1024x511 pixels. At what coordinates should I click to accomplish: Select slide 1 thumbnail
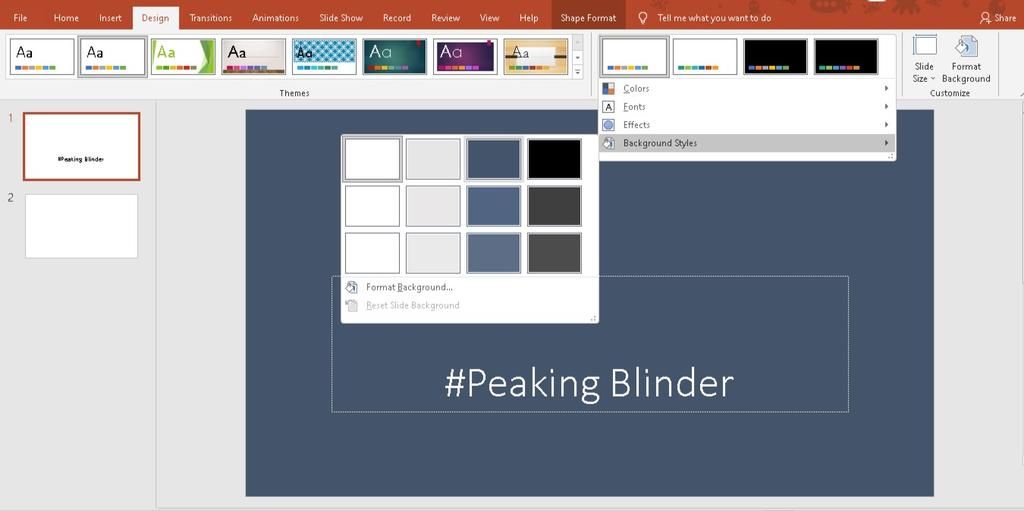82,146
